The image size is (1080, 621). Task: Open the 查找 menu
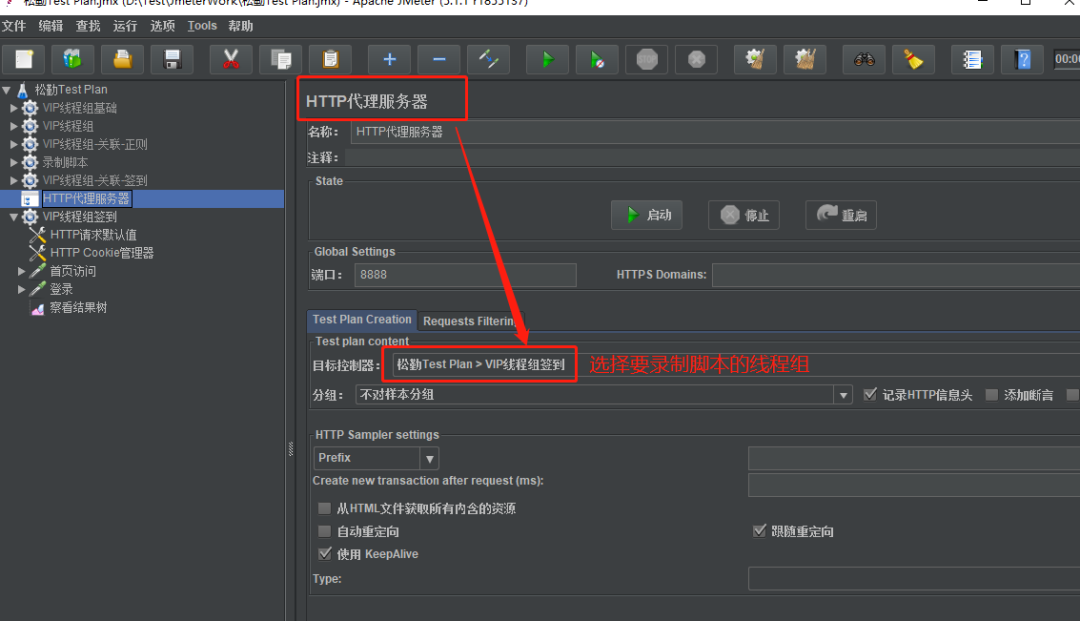88,26
